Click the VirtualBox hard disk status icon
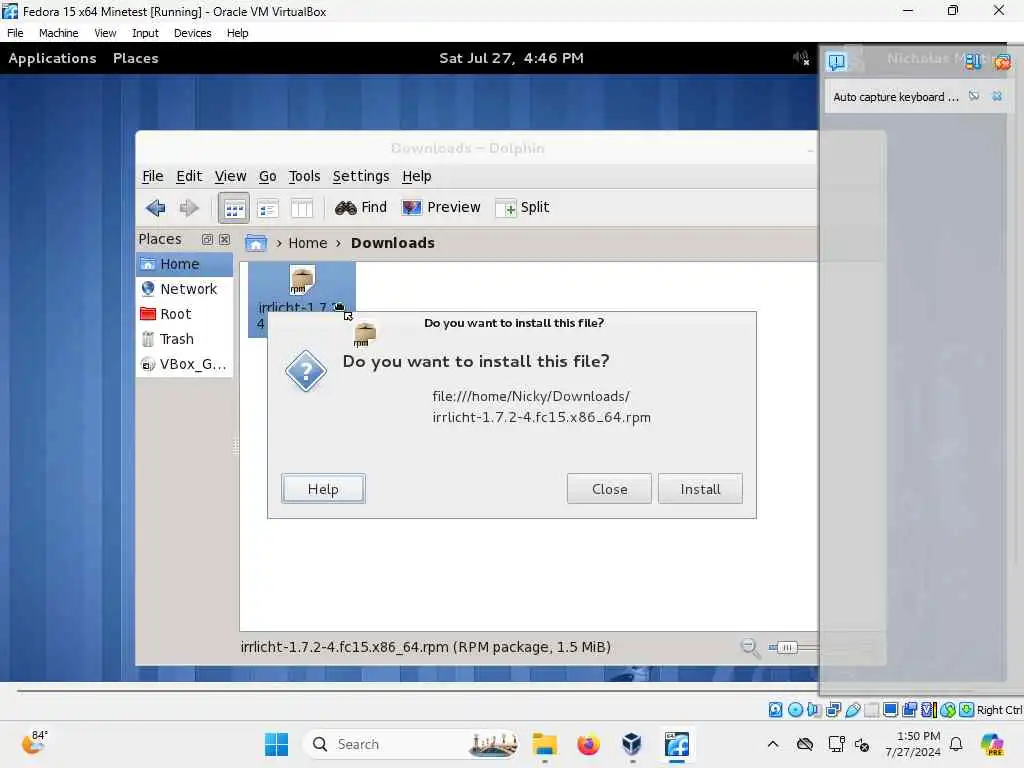Screen dimensions: 1024x768 pyautogui.click(x=775, y=710)
